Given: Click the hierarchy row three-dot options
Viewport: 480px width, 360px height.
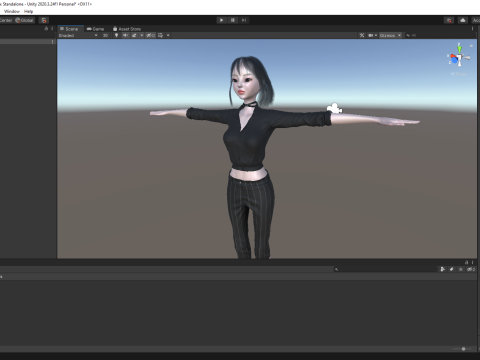Looking at the screenshot, I should (x=52, y=42).
